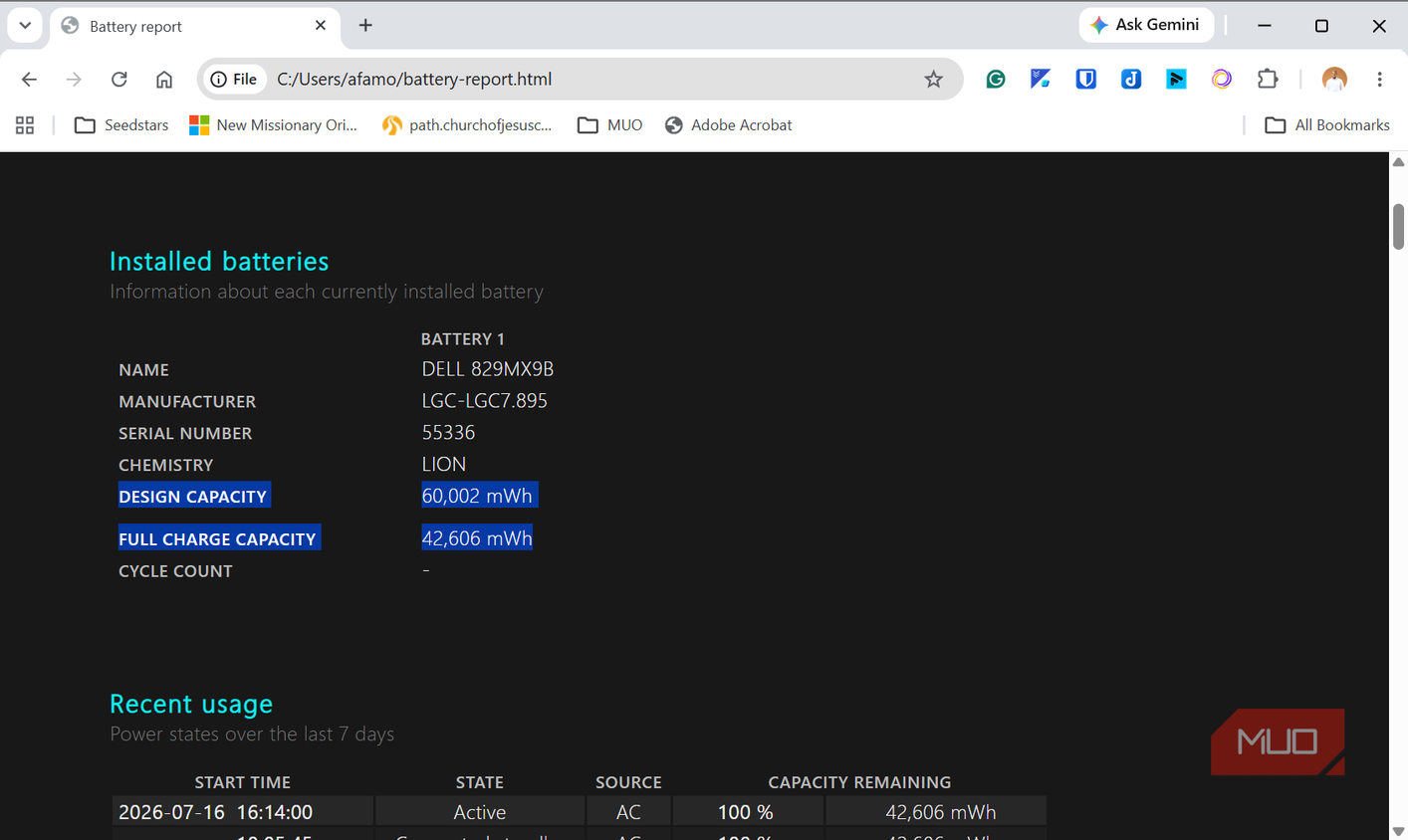Open the Chrome profile avatar
The height and width of the screenshot is (840, 1408).
[1334, 80]
